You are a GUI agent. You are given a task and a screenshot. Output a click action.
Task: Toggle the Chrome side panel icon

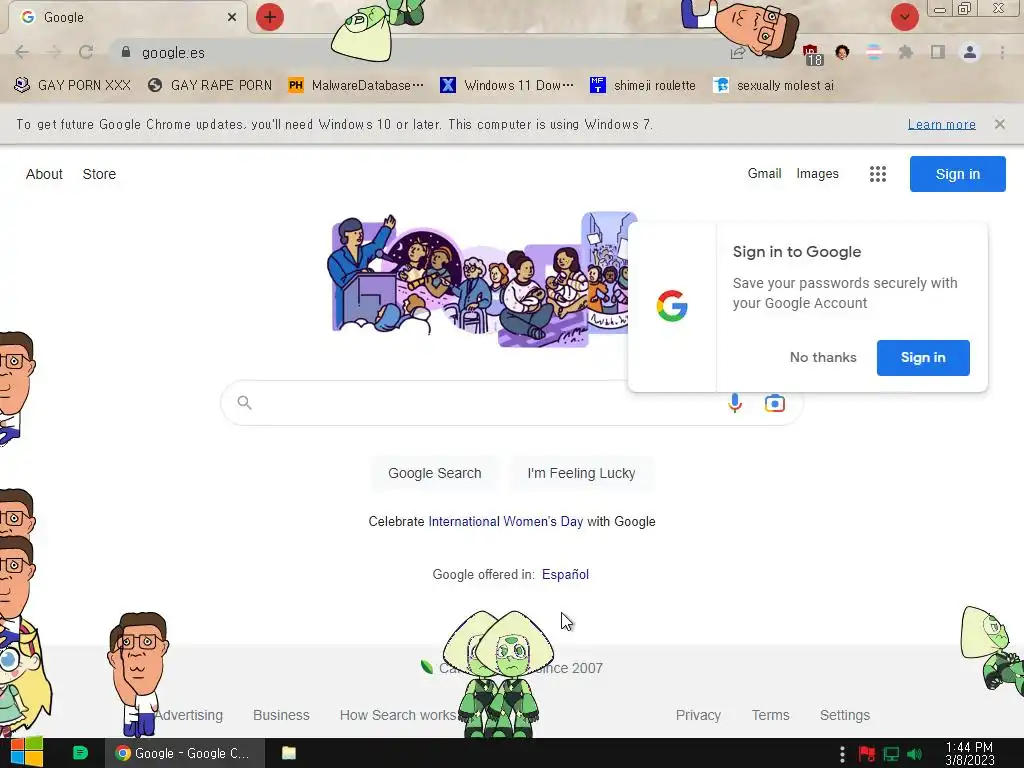[938, 52]
